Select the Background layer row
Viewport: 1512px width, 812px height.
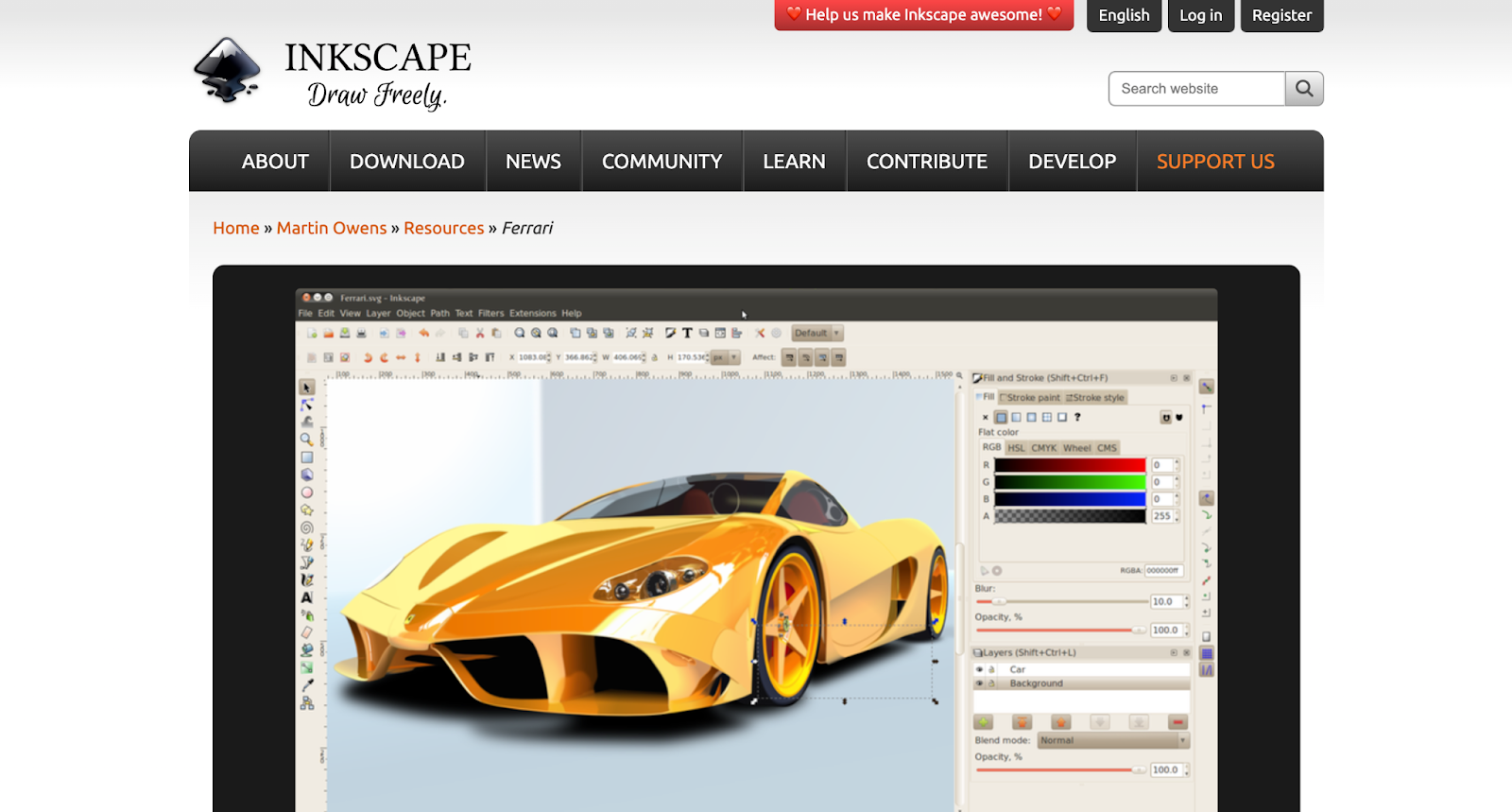(1081, 683)
